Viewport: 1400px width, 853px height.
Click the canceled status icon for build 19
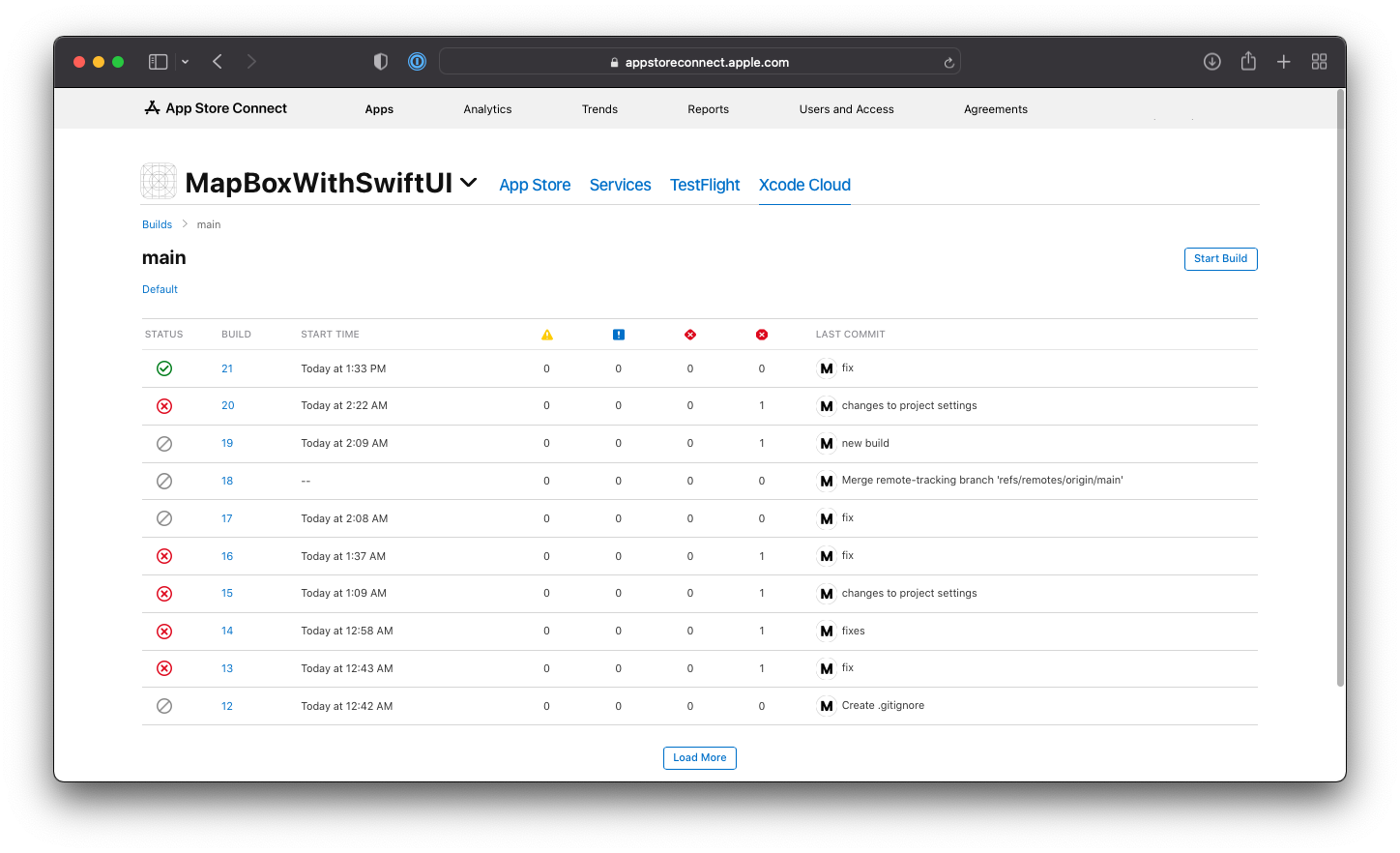click(164, 444)
